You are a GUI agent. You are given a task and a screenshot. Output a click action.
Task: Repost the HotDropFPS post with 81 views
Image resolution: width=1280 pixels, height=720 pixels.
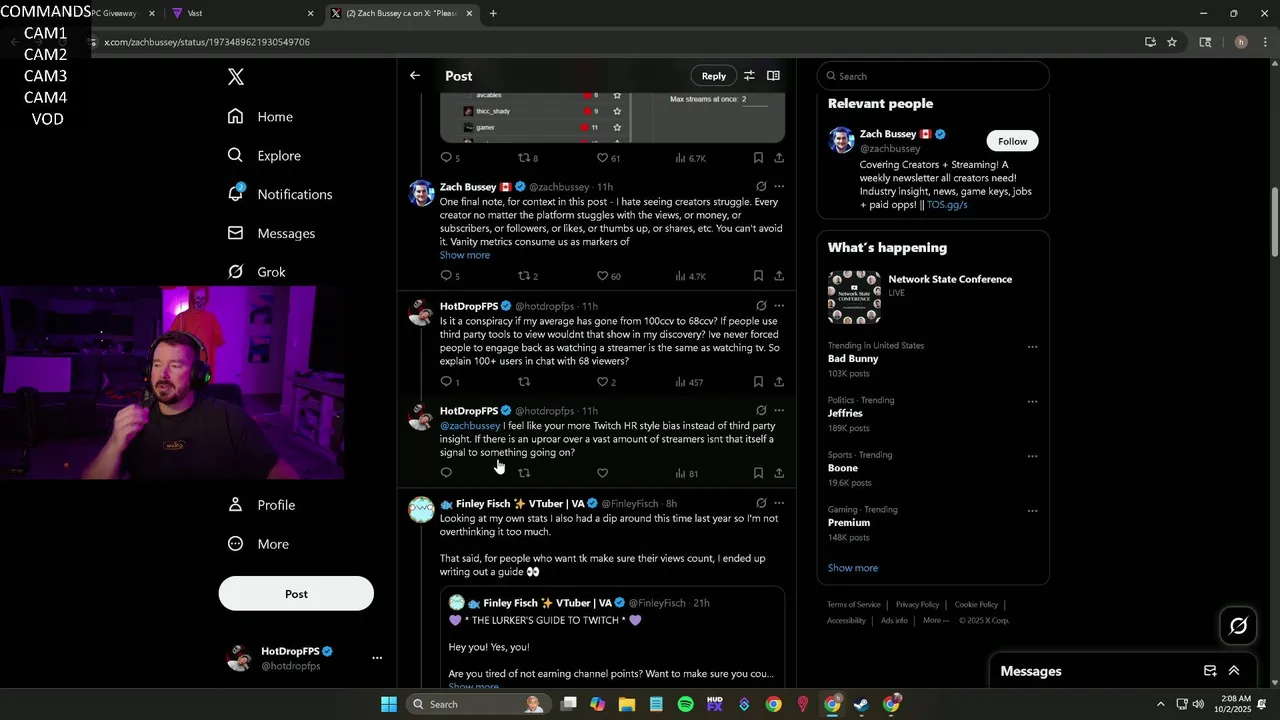(x=524, y=473)
